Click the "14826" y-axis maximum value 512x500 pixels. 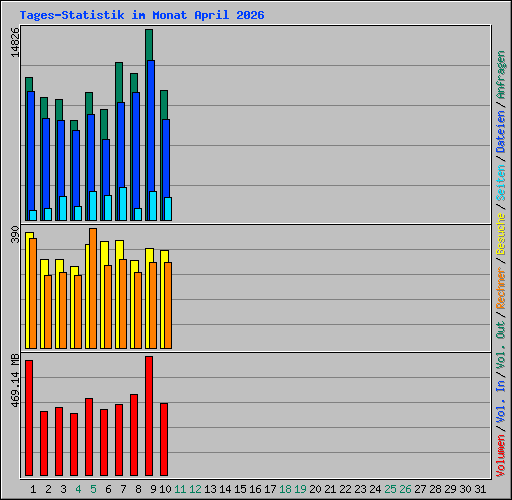click(x=15, y=42)
